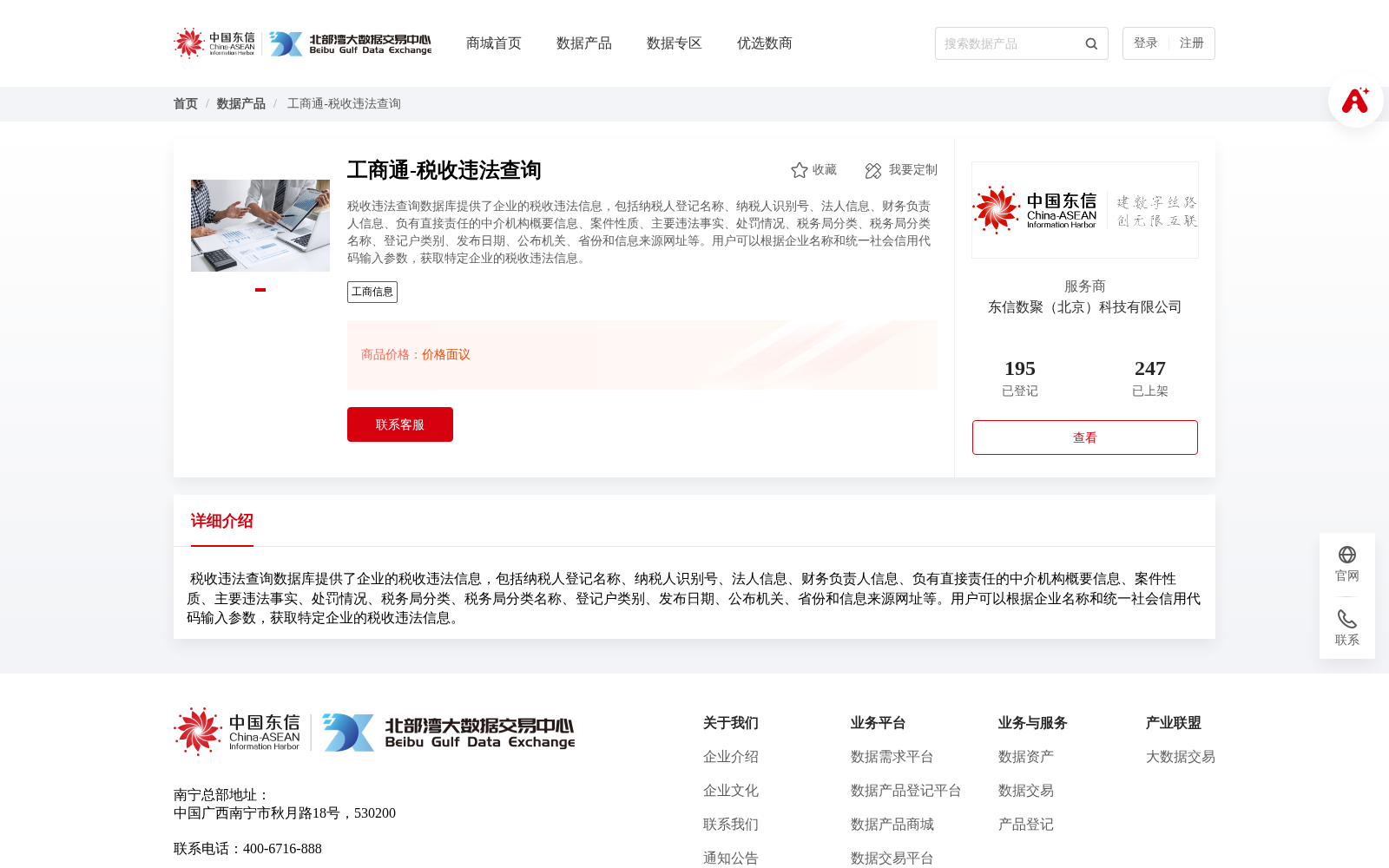Open footer link 联系我们
Screen dimensions: 1389x868
click(731, 825)
